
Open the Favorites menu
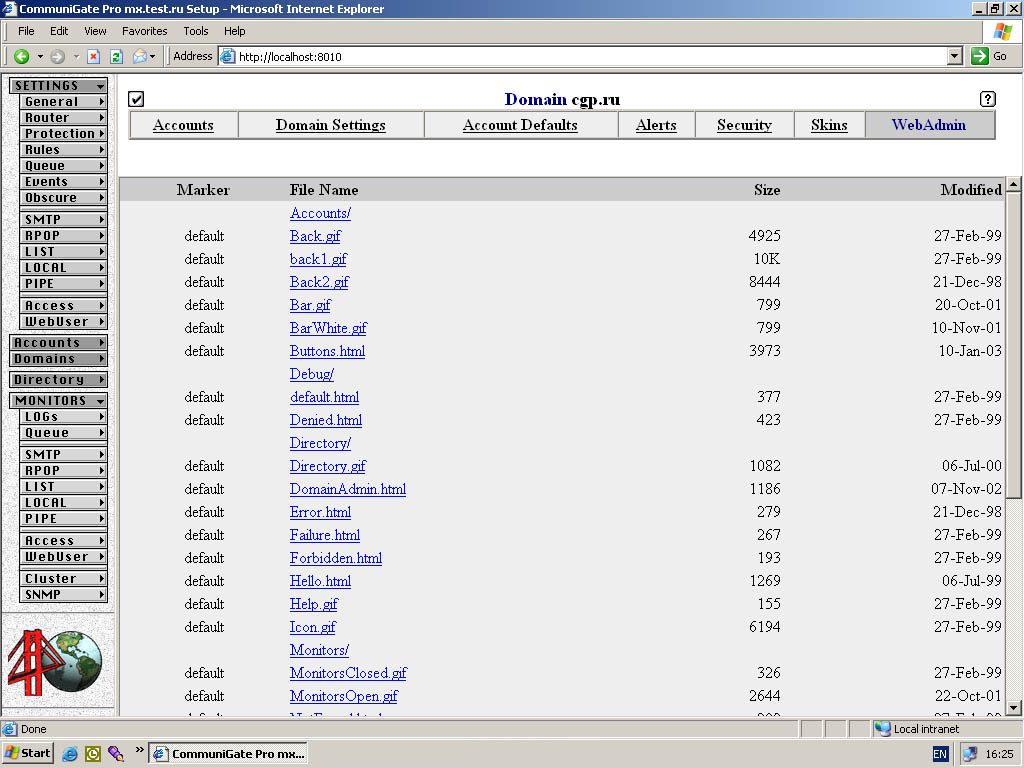coord(144,31)
